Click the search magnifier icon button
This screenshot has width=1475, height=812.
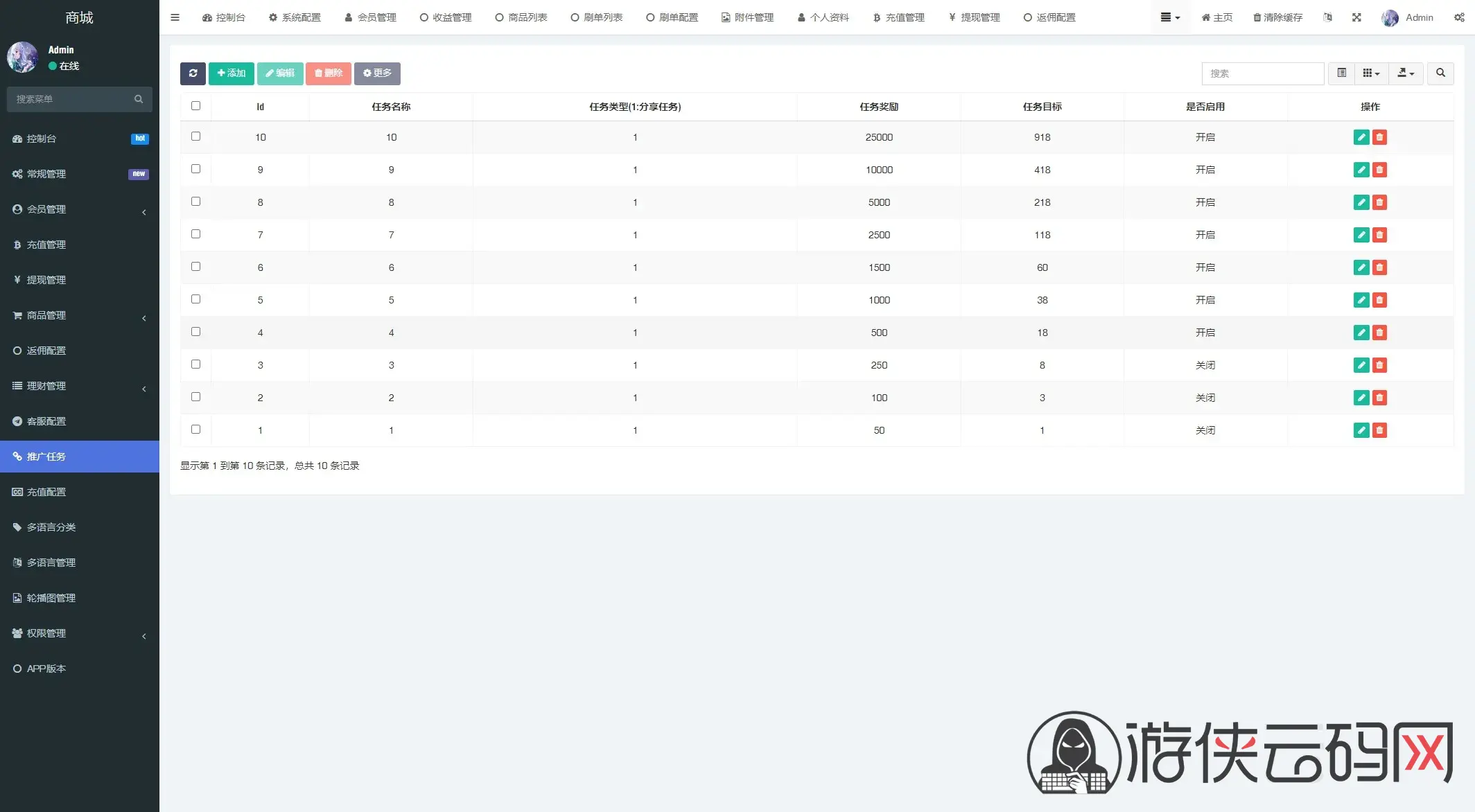(x=1440, y=73)
